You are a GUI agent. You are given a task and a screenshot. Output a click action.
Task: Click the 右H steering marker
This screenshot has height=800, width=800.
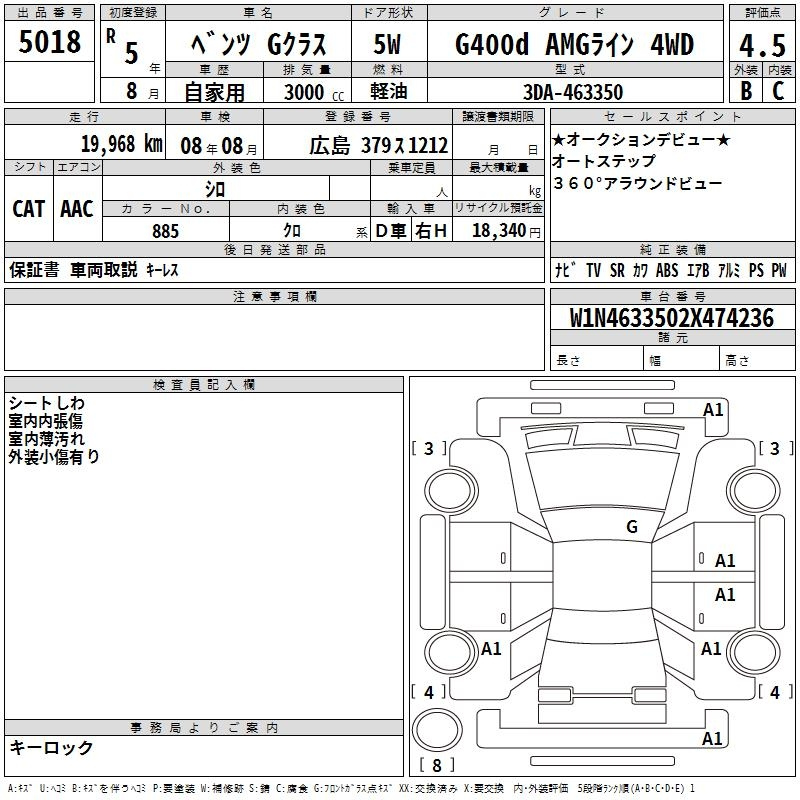431,231
